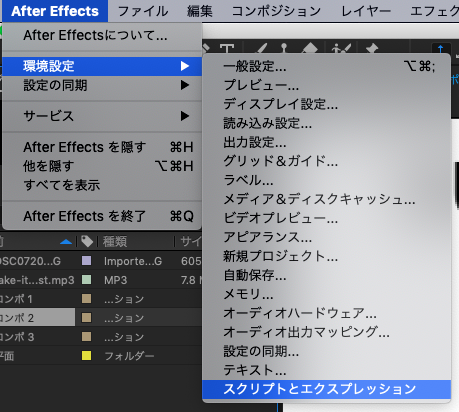459x412 pixels.
Task: Select the Puppet Pin tool icon
Action: coord(371,49)
